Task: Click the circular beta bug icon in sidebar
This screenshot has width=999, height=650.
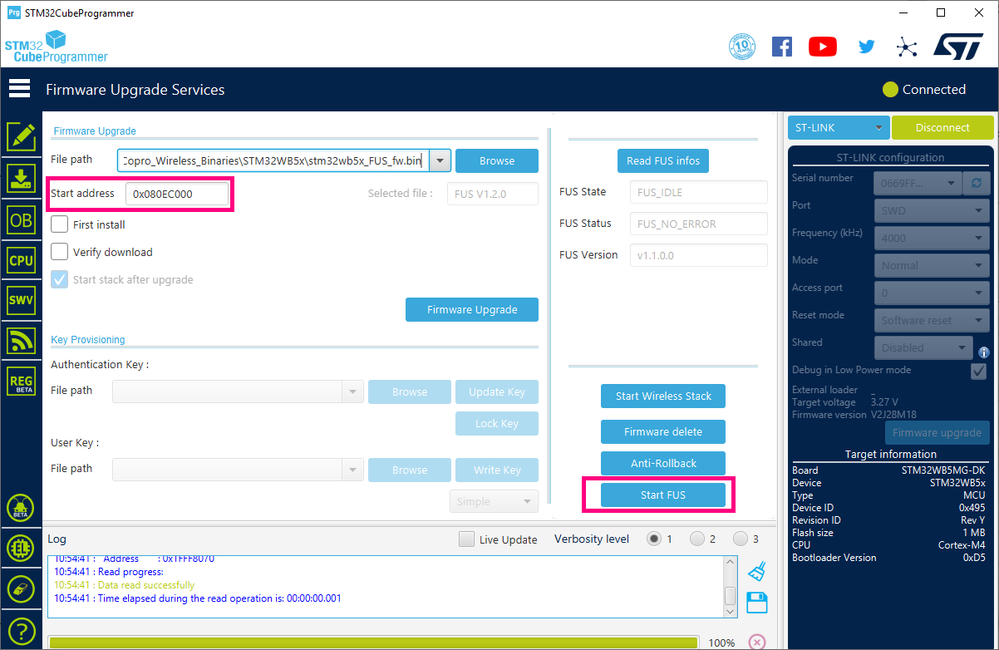Action: click(20, 508)
